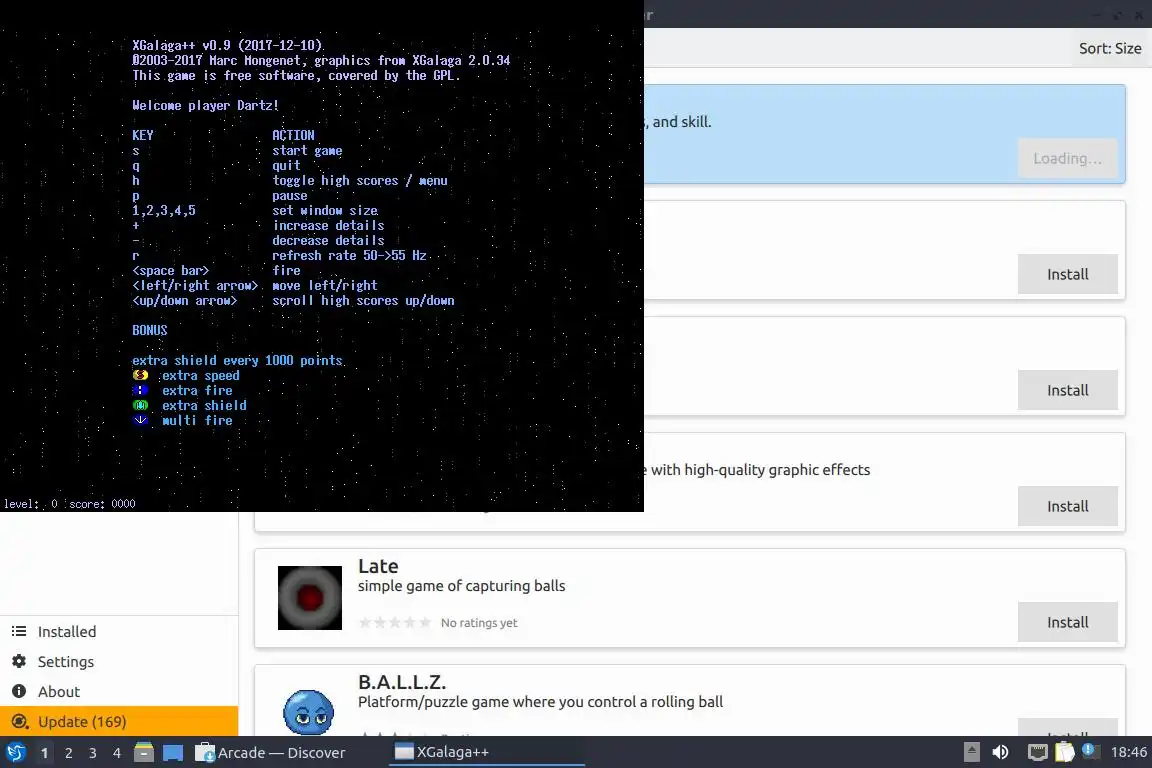Open the volume control in the tray
Screen dimensions: 1152x768
[1001, 752]
